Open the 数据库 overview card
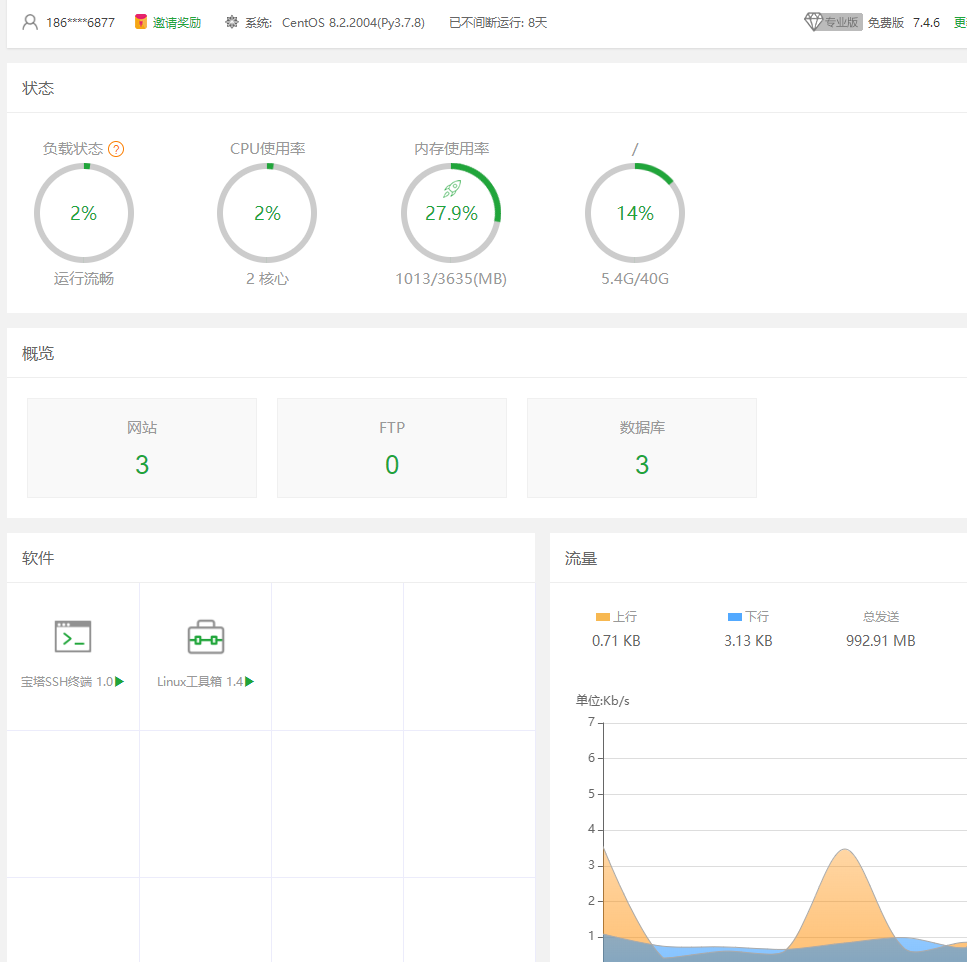Image resolution: width=967 pixels, height=962 pixels. [642, 448]
